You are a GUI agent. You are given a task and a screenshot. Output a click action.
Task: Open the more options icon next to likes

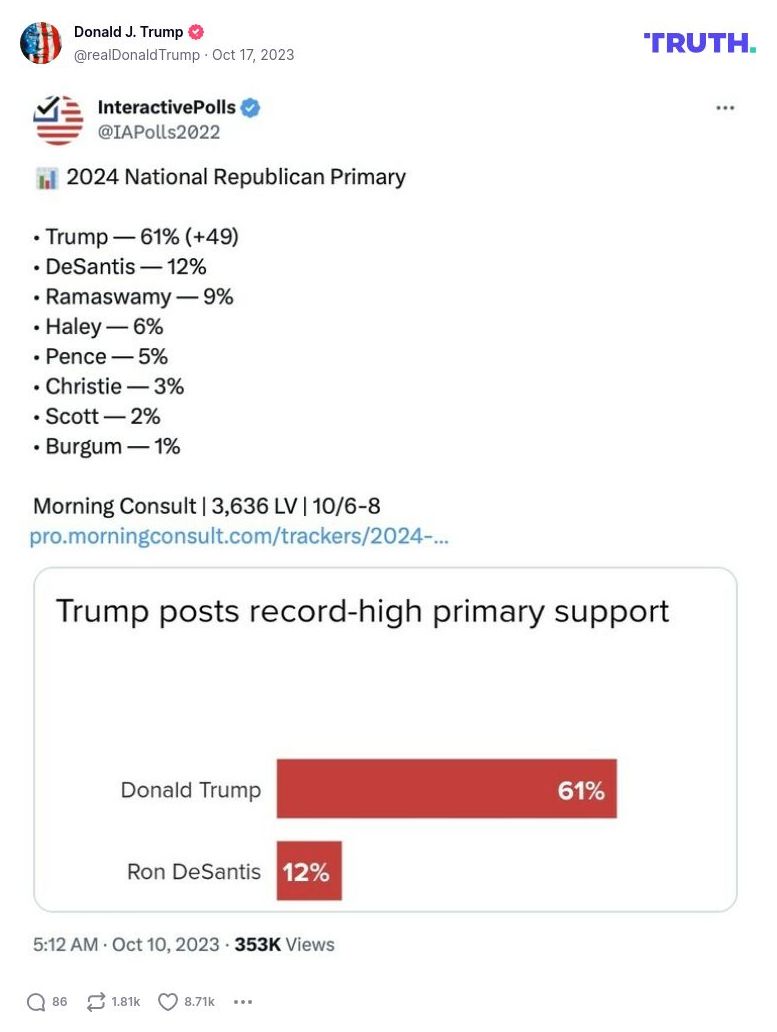[x=242, y=1001]
